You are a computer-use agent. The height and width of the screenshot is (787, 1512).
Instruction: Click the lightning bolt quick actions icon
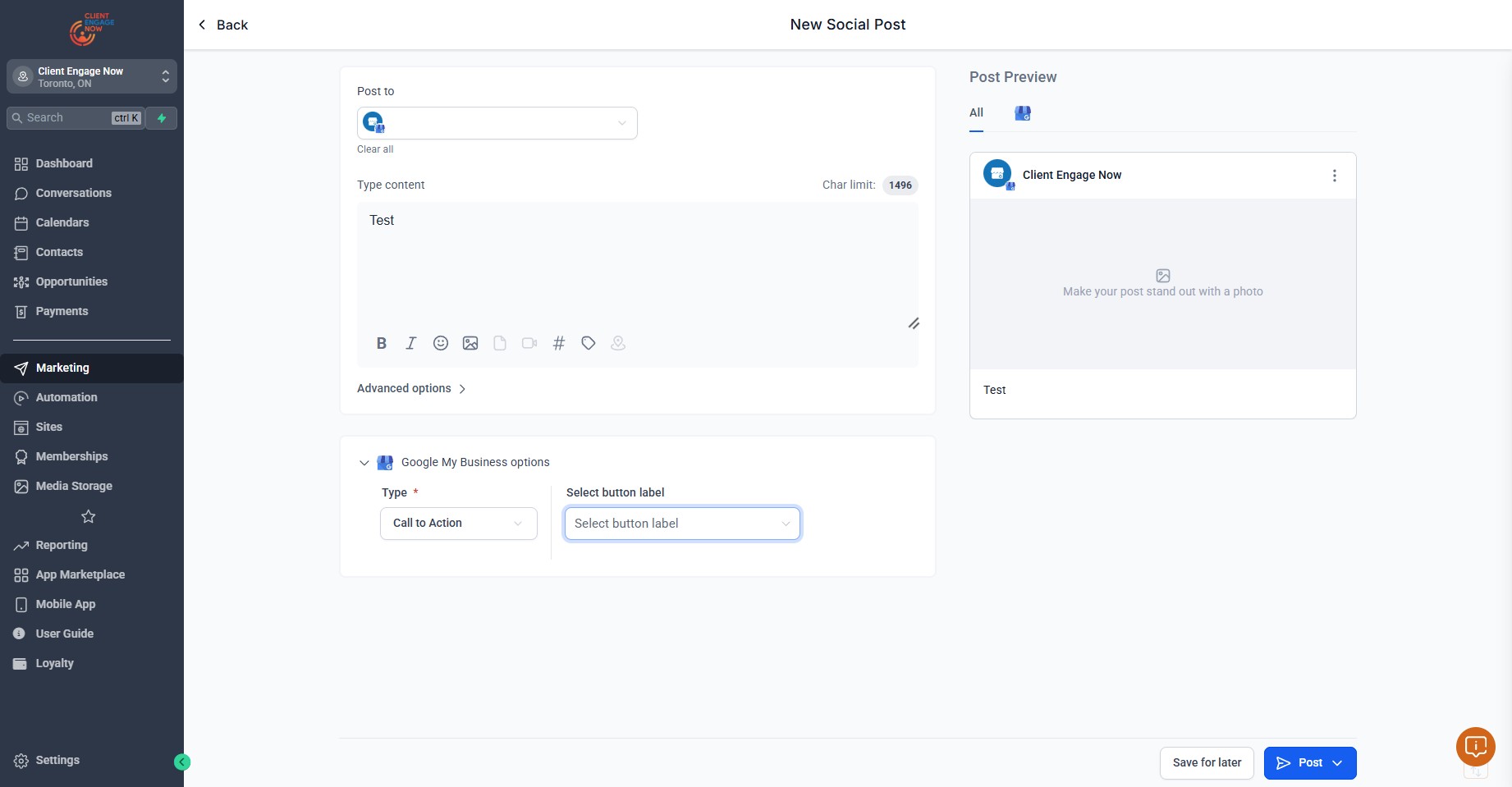[x=162, y=118]
